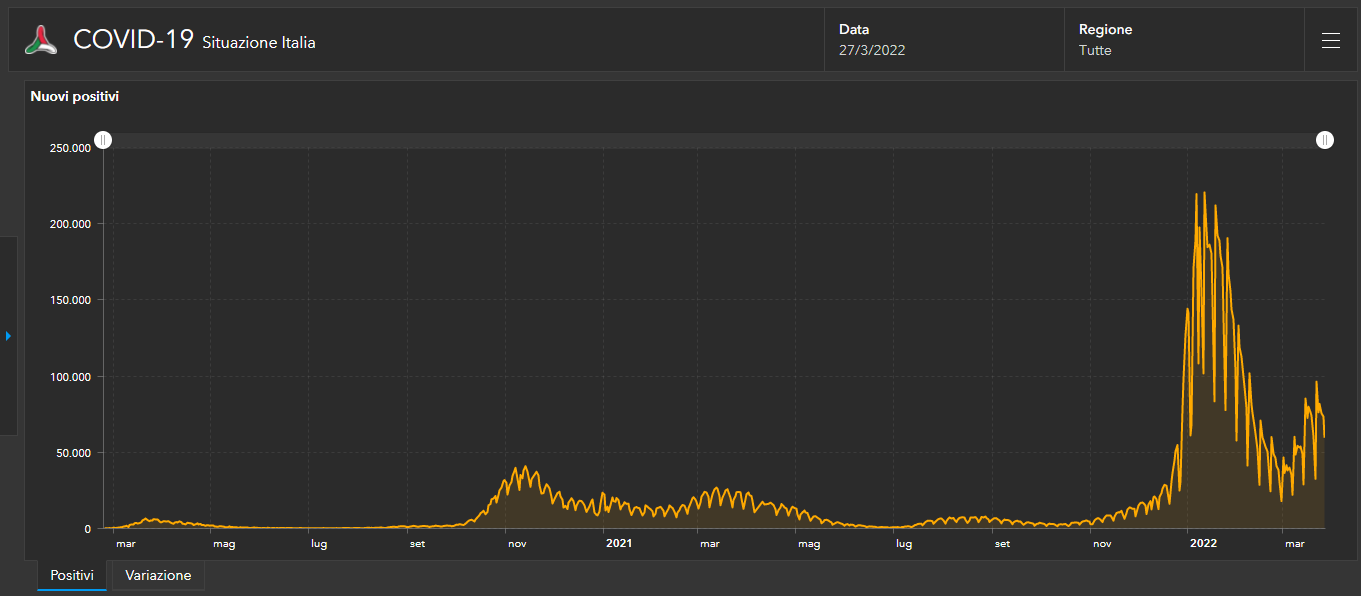This screenshot has height=596, width=1361.
Task: Grab the right handle of the time range slider
Action: click(1324, 140)
